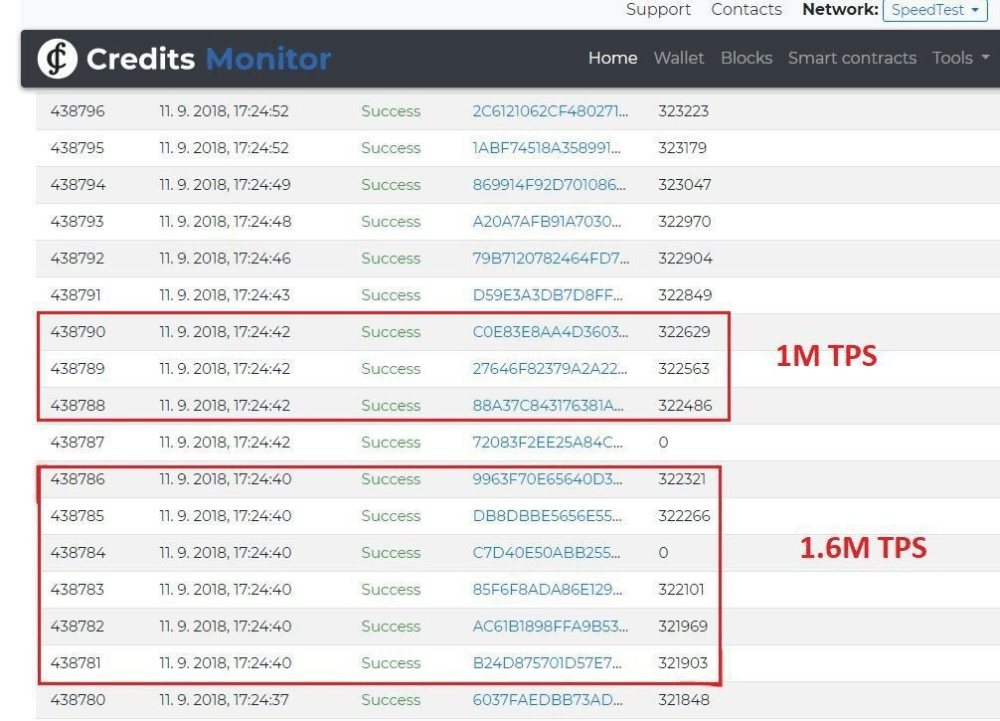Select block number 438786
This screenshot has width=1000, height=721.
[x=77, y=479]
